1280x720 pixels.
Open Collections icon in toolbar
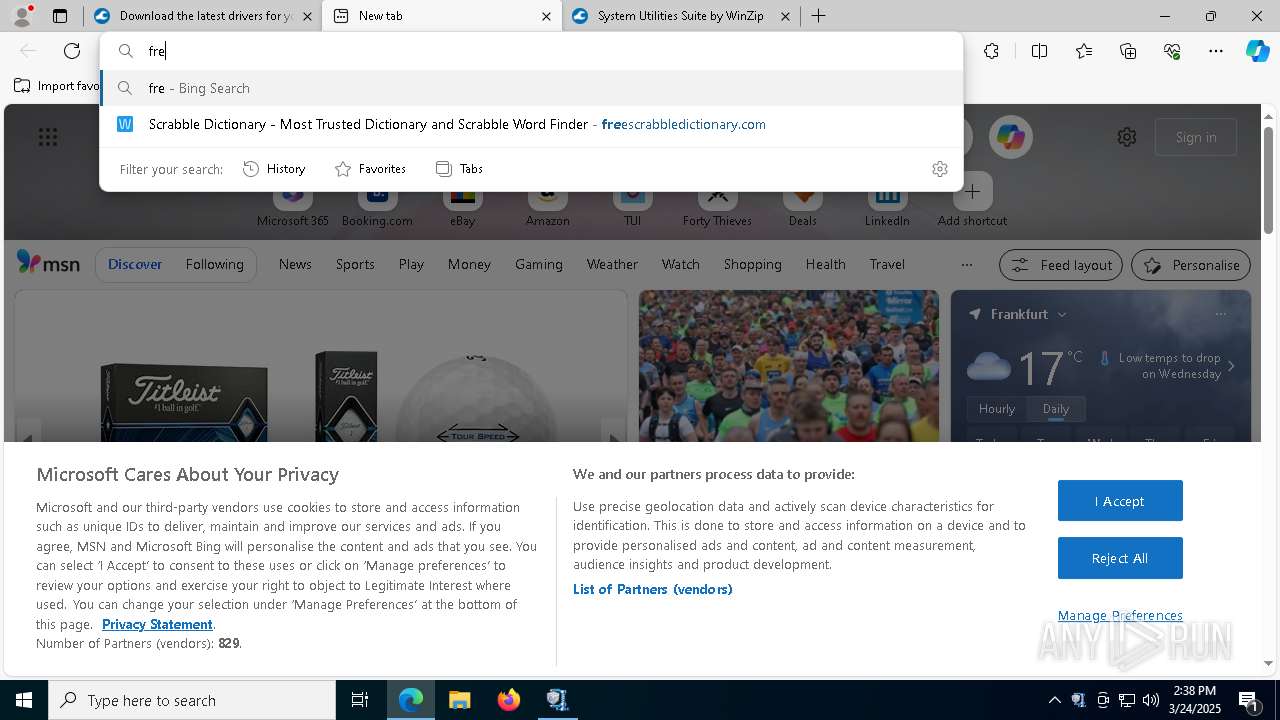1128,51
